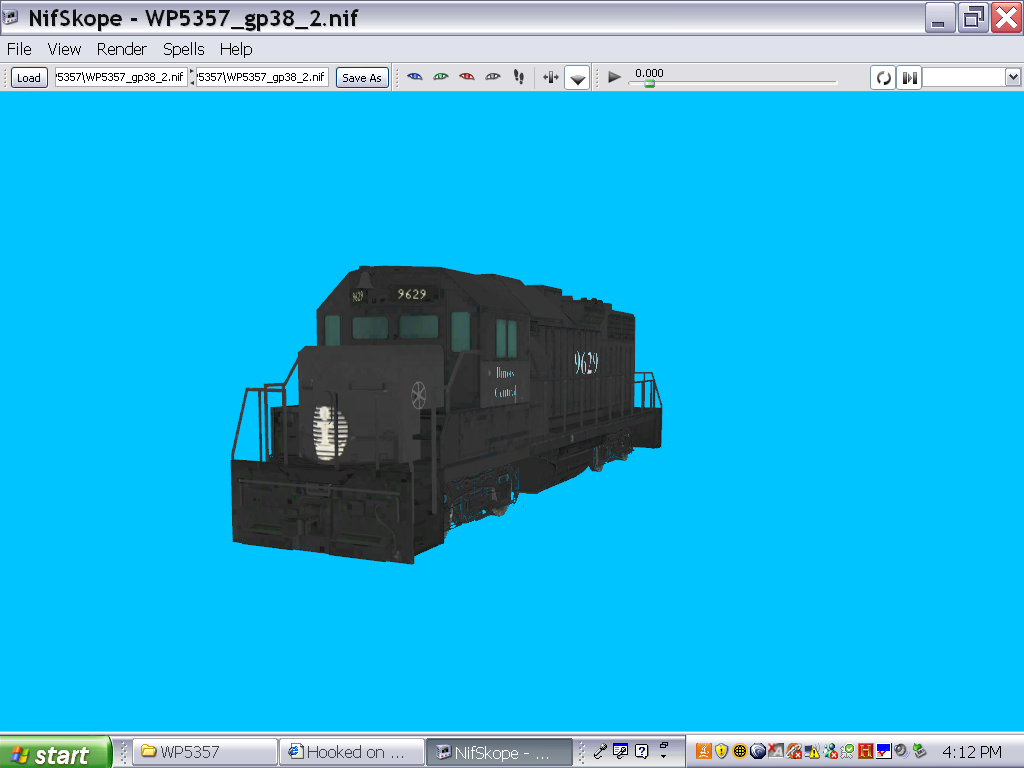Open the Render menu
The height and width of the screenshot is (768, 1024).
click(x=121, y=49)
